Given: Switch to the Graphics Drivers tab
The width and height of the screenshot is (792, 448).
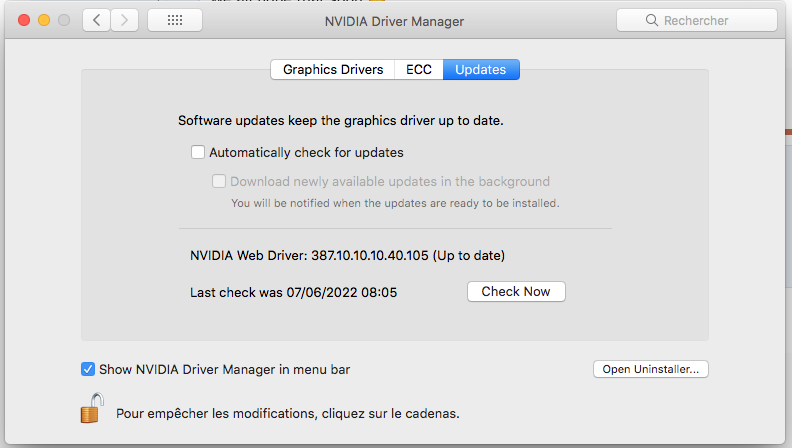Looking at the screenshot, I should (x=333, y=70).
